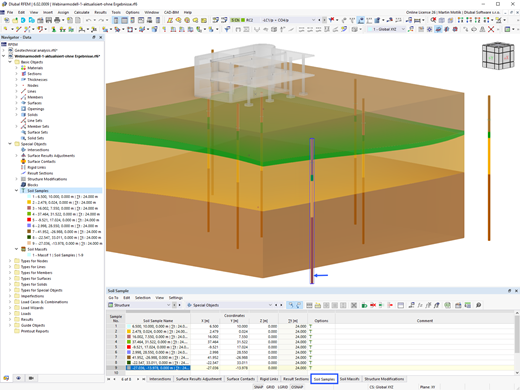Viewport: 520px width, 390px height.
Task: Select the Surface Results Adjustments tree item
Action: pos(51,156)
